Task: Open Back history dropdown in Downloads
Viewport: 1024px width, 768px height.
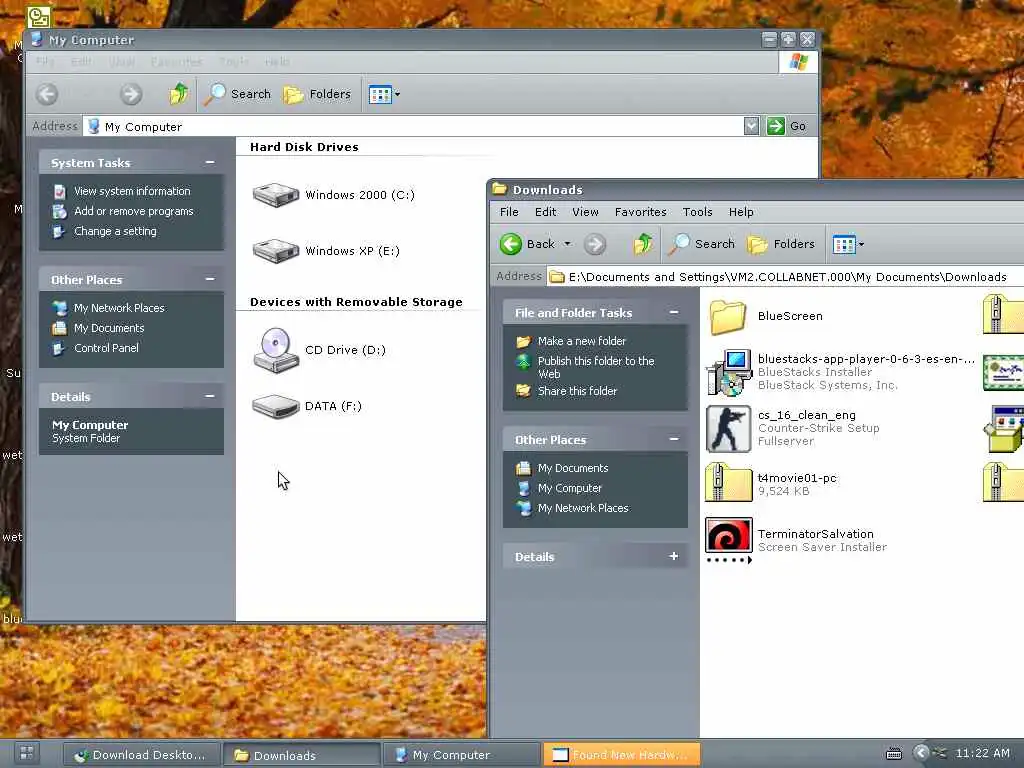Action: pos(568,244)
